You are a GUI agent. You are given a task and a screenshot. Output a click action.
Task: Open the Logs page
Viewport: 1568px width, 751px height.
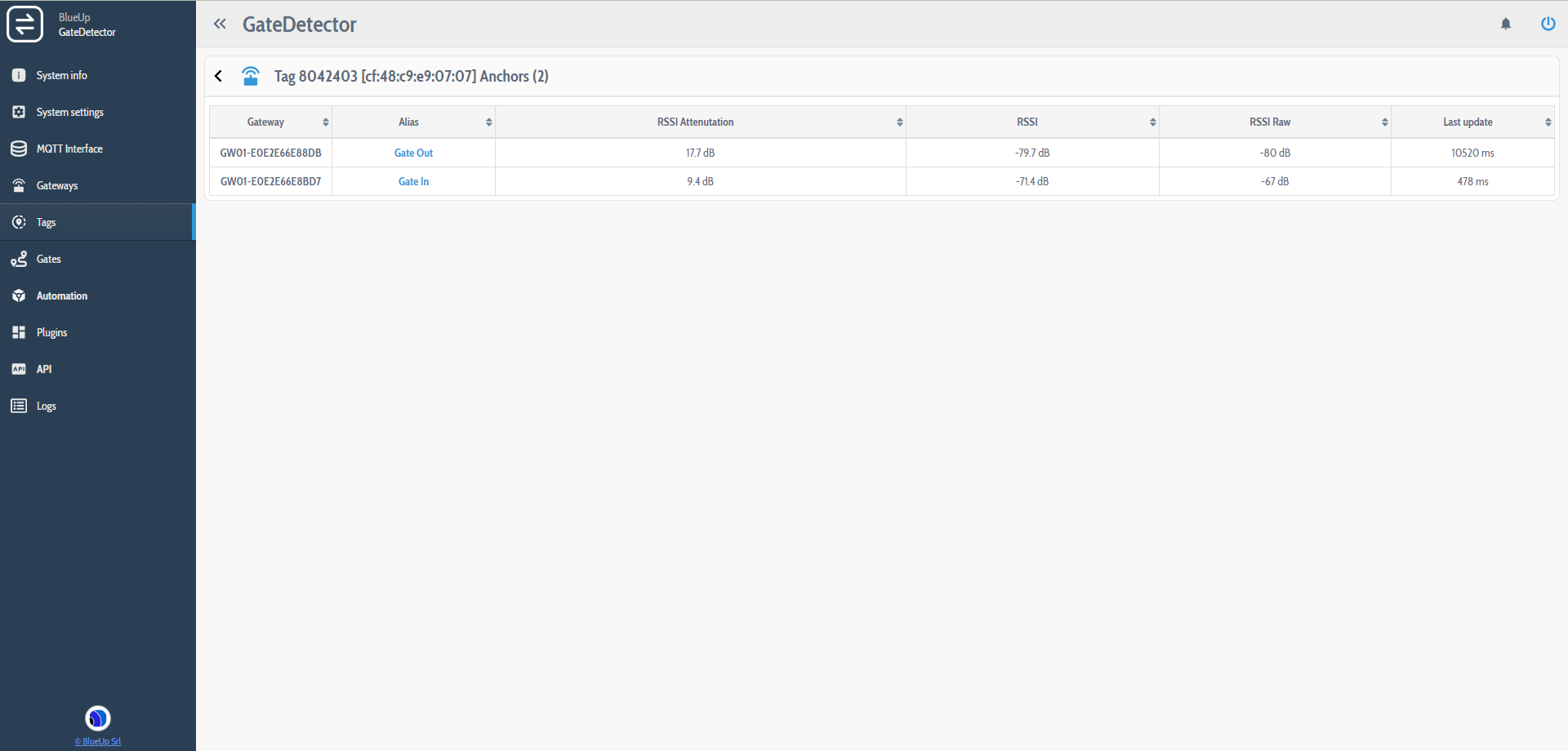(x=47, y=406)
